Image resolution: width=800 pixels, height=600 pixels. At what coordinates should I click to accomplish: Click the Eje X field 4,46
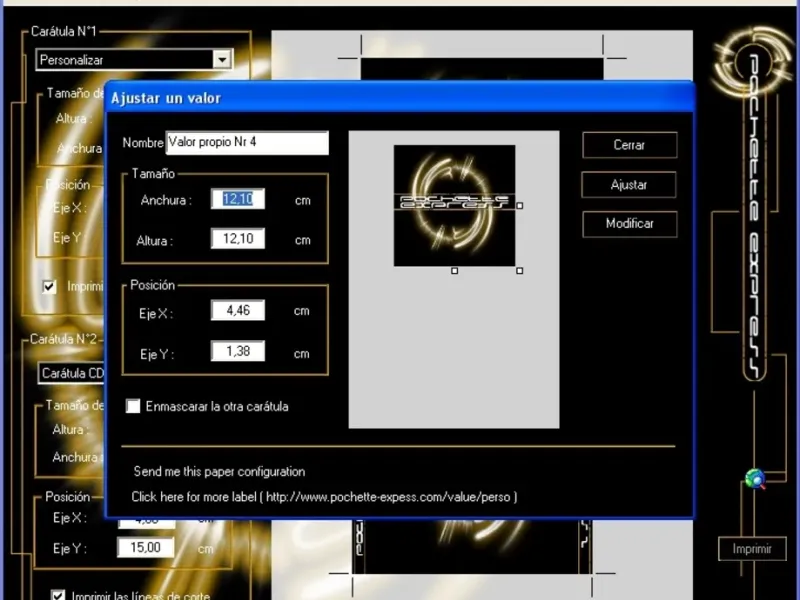[238, 310]
